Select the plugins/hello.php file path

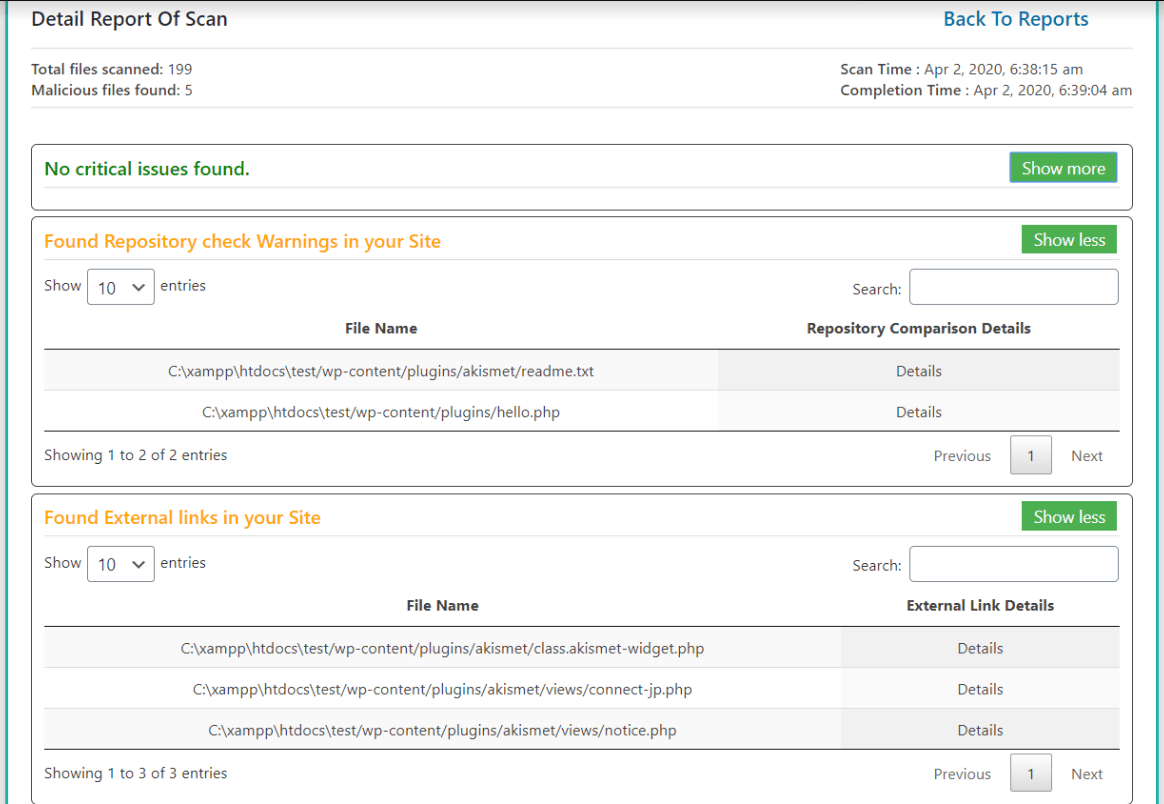coord(381,412)
